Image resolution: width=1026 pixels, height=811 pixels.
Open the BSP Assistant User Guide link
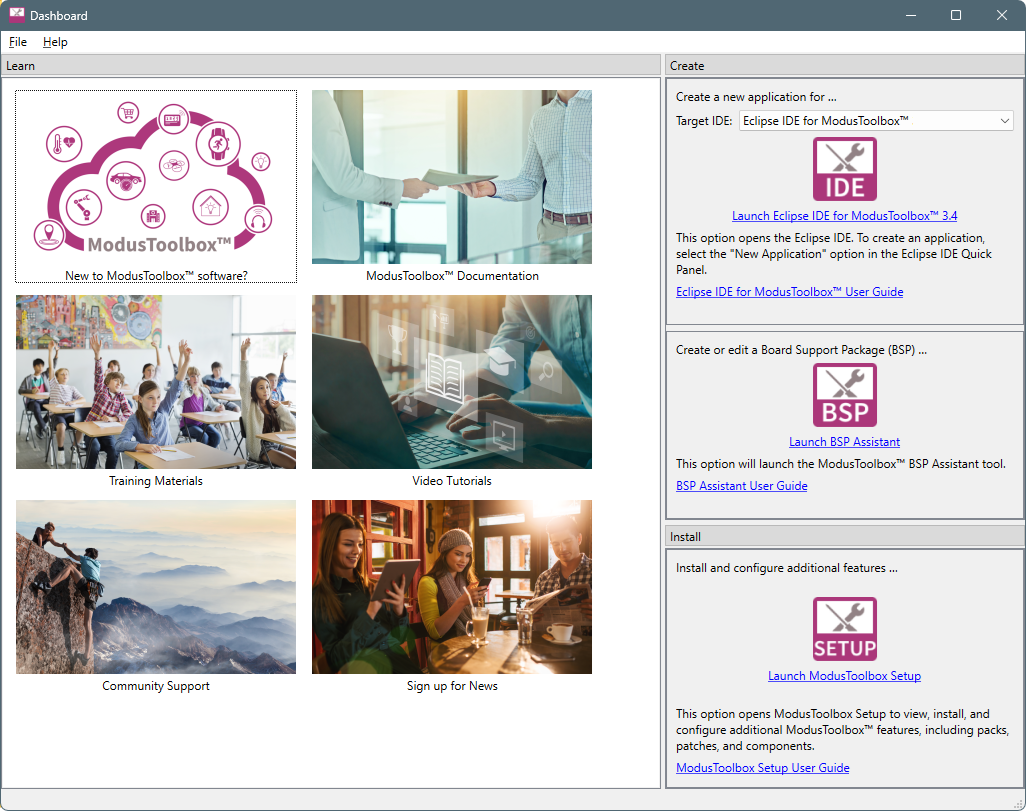[x=741, y=486]
